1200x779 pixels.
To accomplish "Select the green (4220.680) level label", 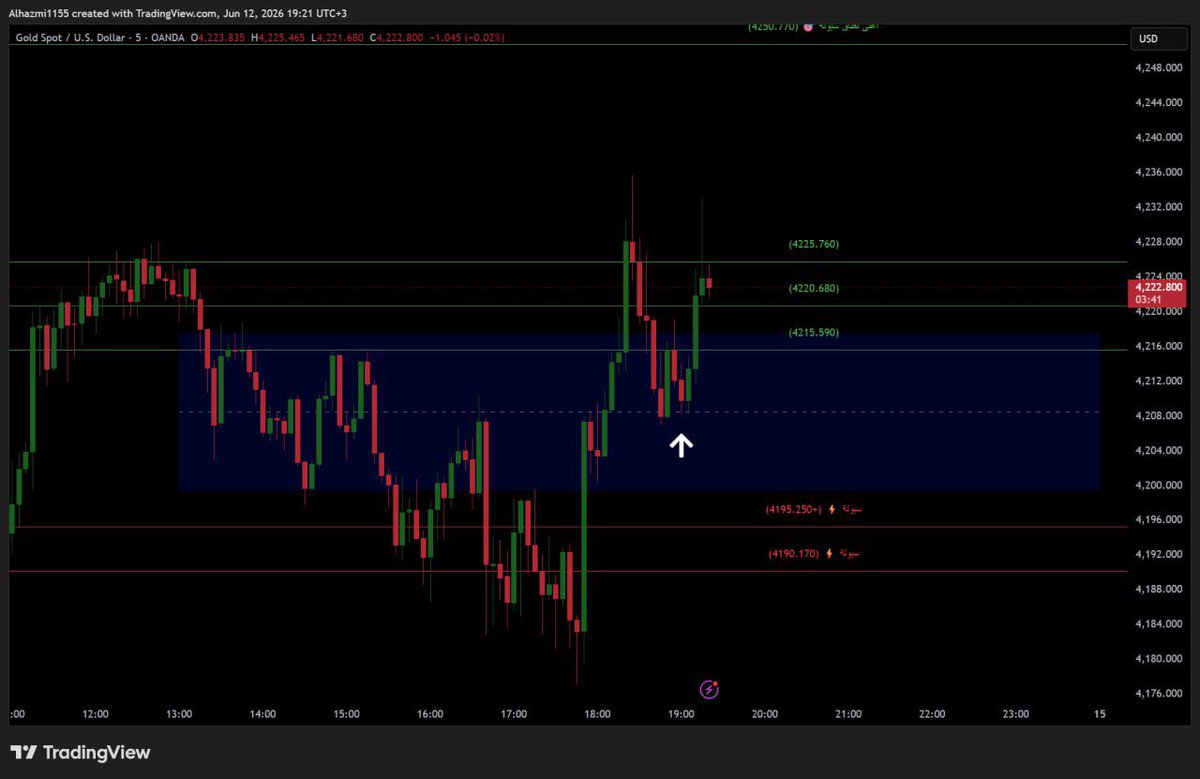I will [x=813, y=288].
